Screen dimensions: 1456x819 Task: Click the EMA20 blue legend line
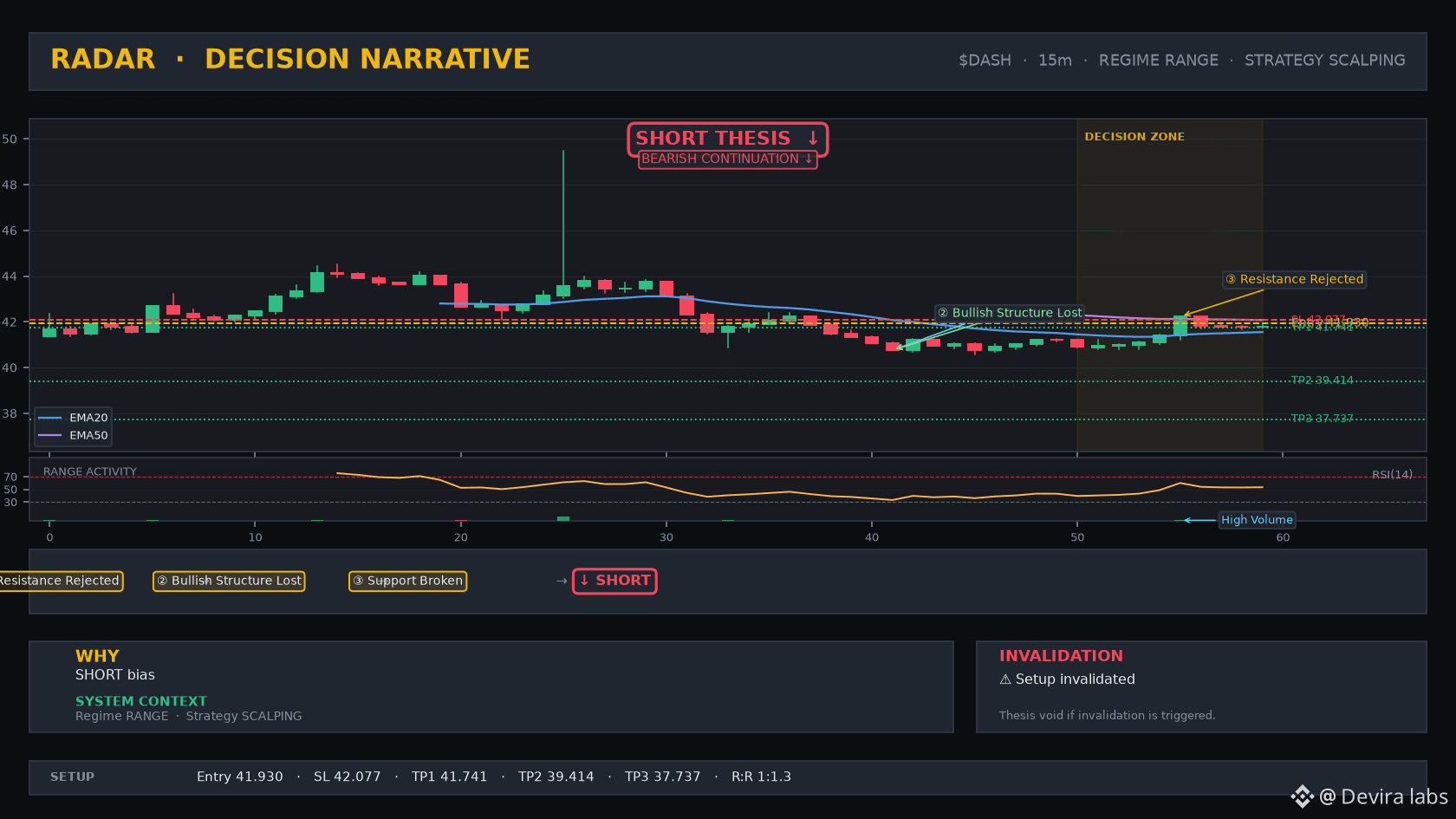click(50, 418)
